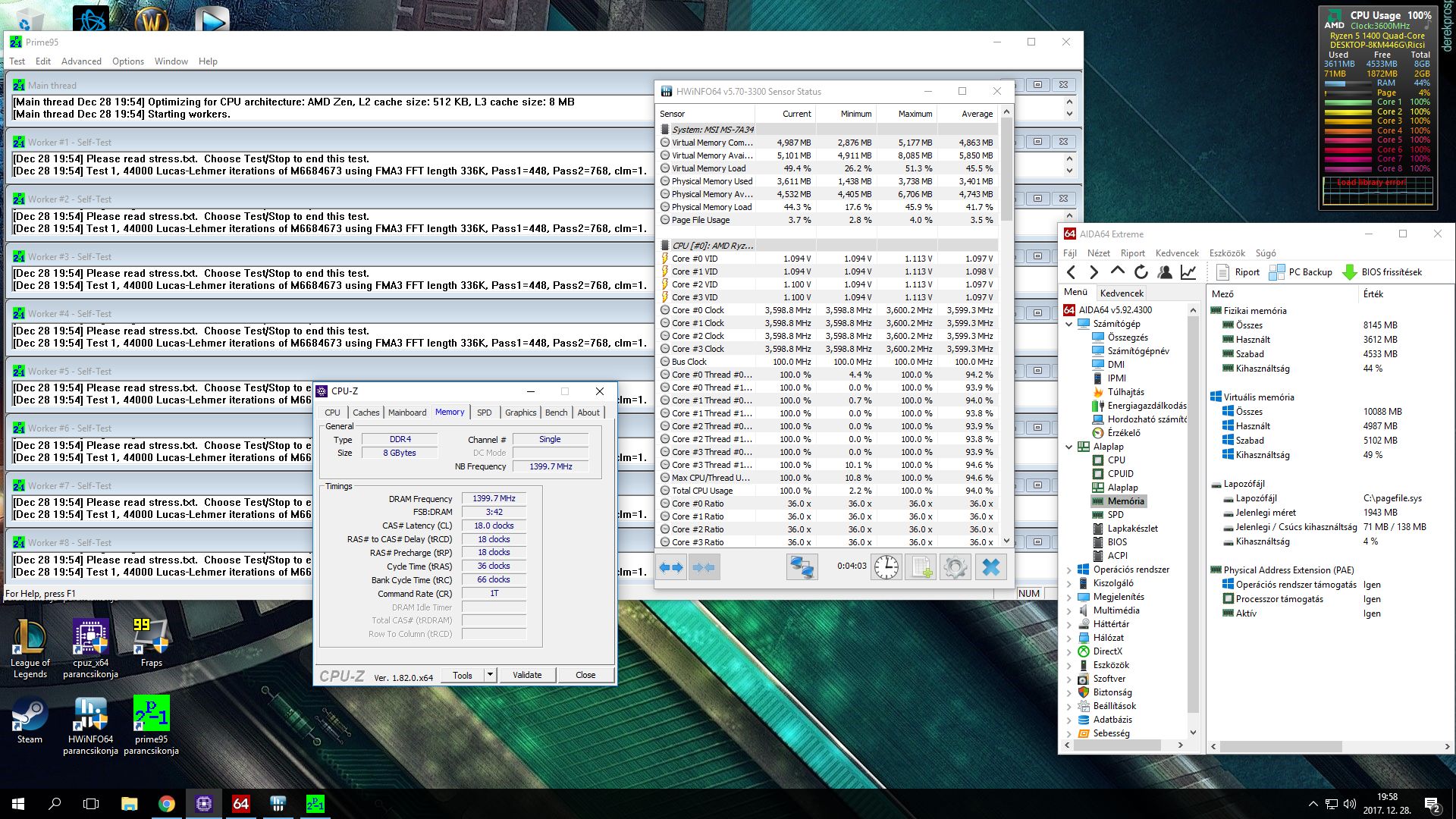The width and height of the screenshot is (1456, 819).
Task: Expand the Multimédia tree node
Action: click(1069, 610)
